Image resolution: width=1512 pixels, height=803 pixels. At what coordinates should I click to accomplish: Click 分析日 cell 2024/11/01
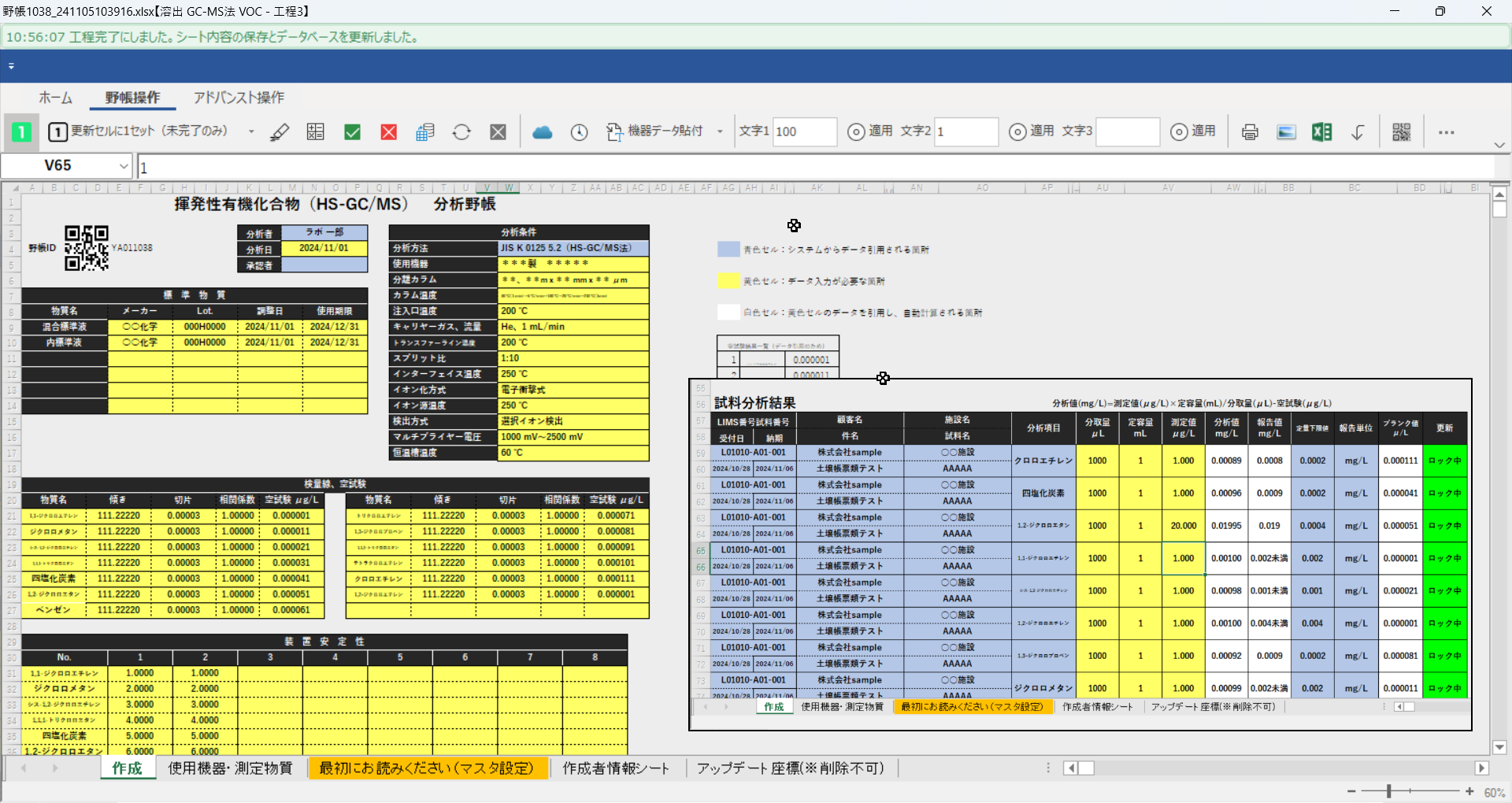(x=324, y=249)
